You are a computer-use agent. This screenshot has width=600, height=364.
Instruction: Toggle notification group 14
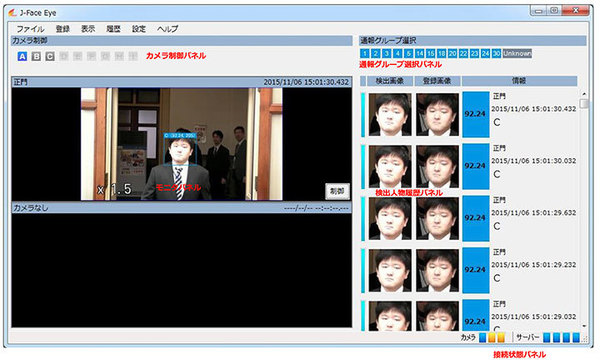[420, 54]
